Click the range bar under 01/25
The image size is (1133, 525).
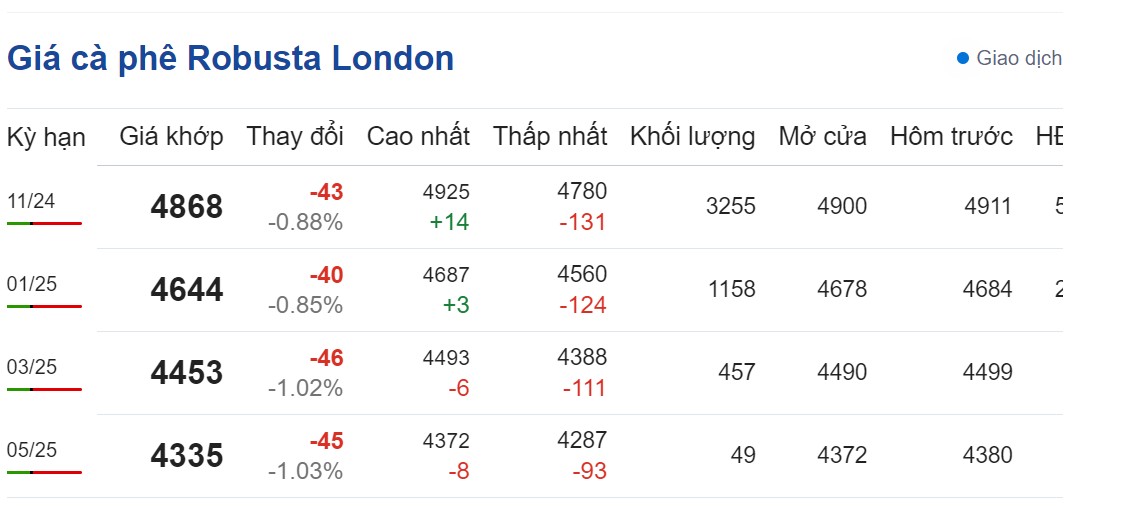(x=44, y=306)
